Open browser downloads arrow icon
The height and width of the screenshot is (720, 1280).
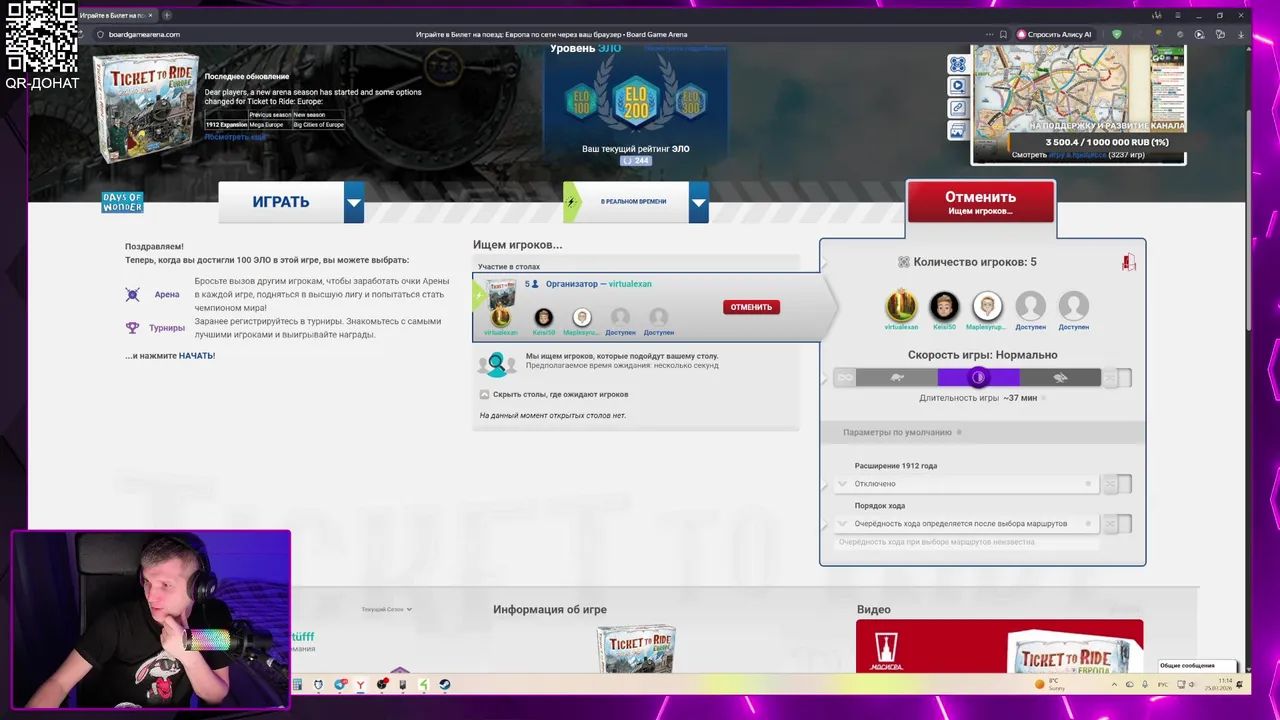click(1241, 34)
